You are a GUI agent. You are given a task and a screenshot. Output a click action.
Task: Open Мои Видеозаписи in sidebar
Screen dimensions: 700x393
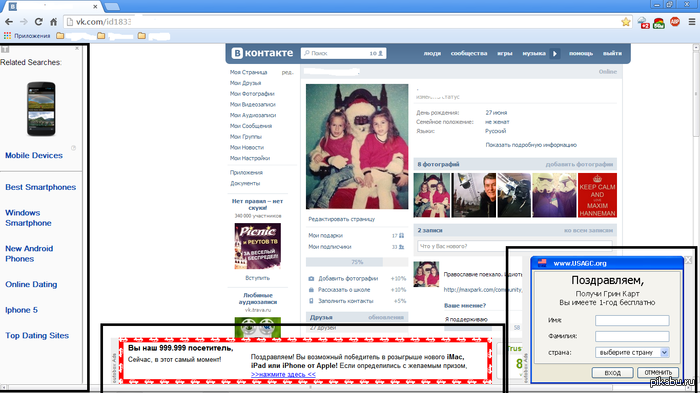[253, 105]
